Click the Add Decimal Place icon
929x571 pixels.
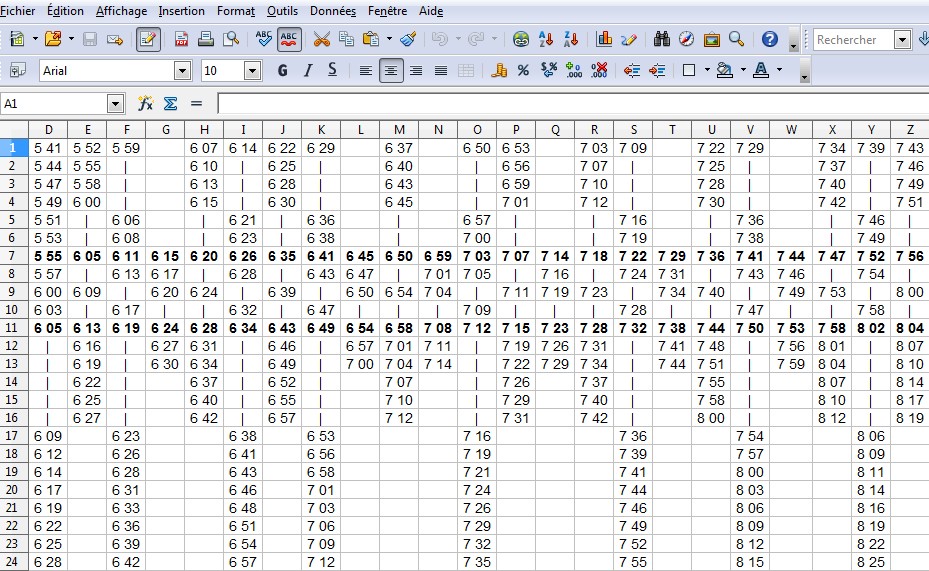pyautogui.click(x=573, y=71)
